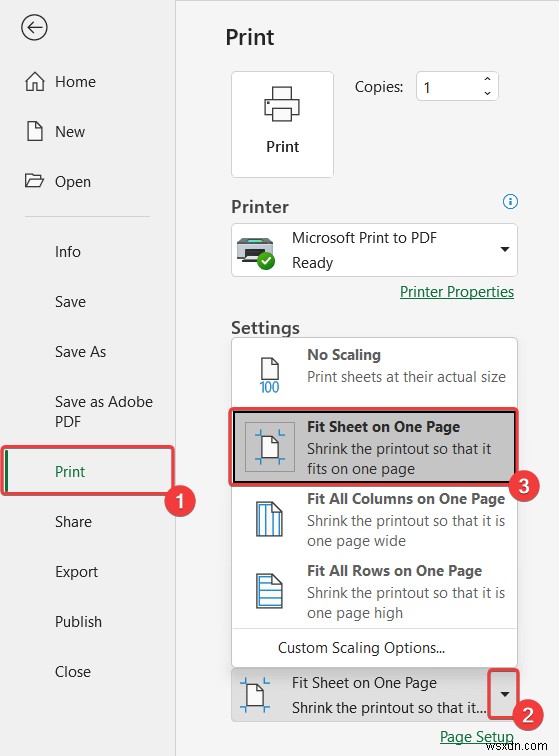559x756 pixels.
Task: Click the printer icon in Print button
Action: (282, 104)
